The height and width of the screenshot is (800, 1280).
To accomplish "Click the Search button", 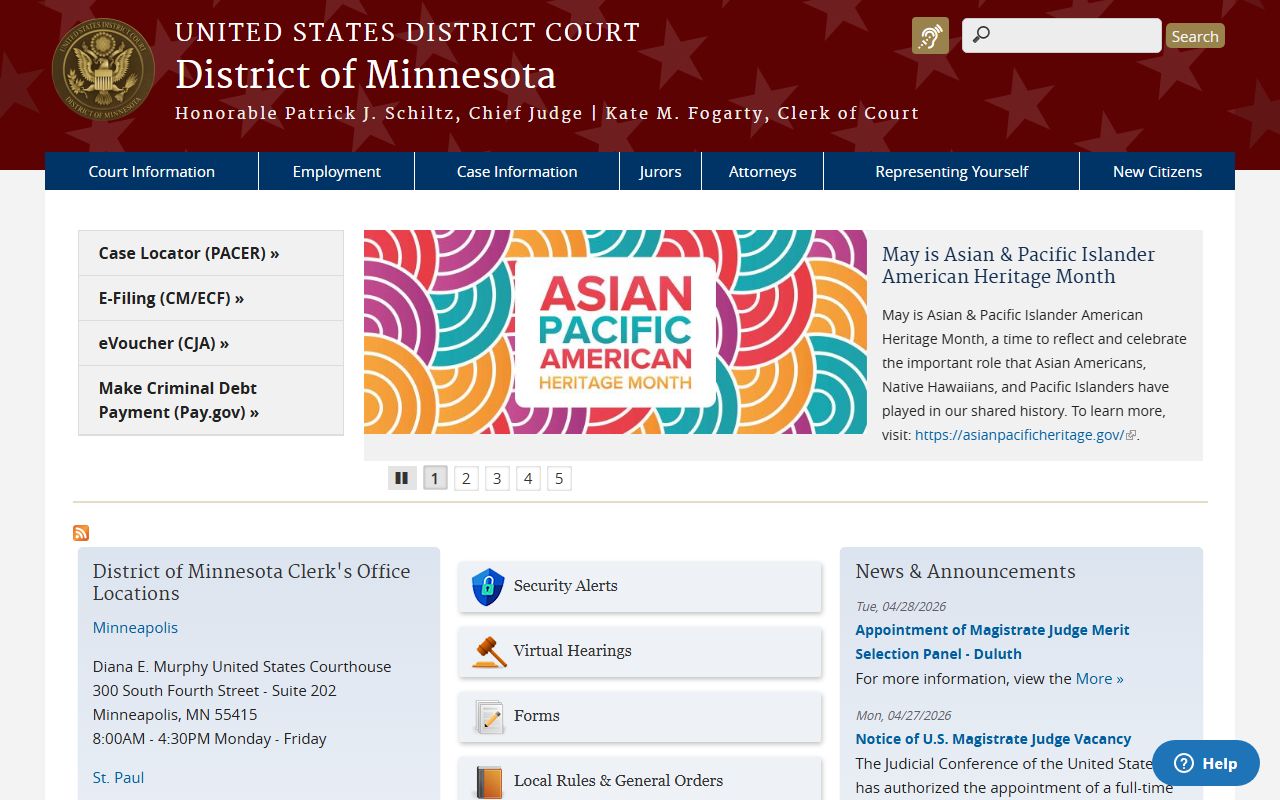I will [1195, 36].
